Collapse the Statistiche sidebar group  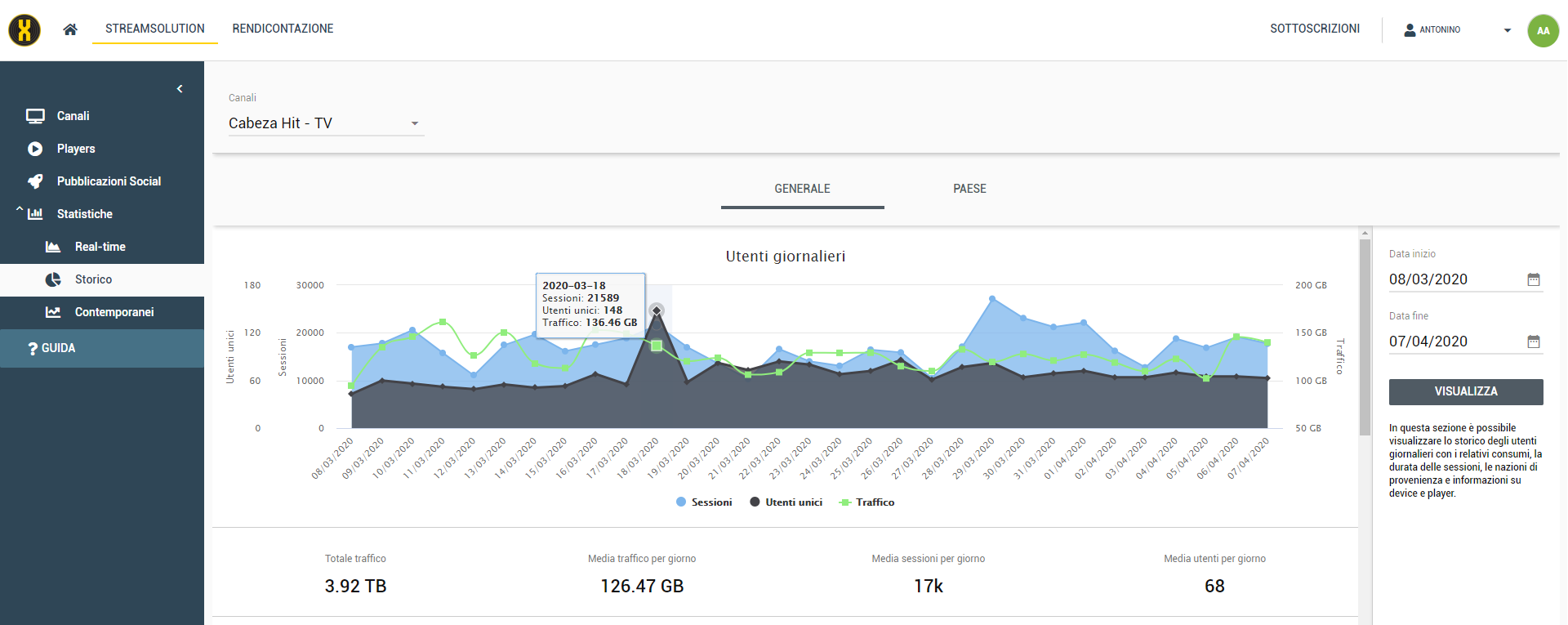(x=20, y=212)
